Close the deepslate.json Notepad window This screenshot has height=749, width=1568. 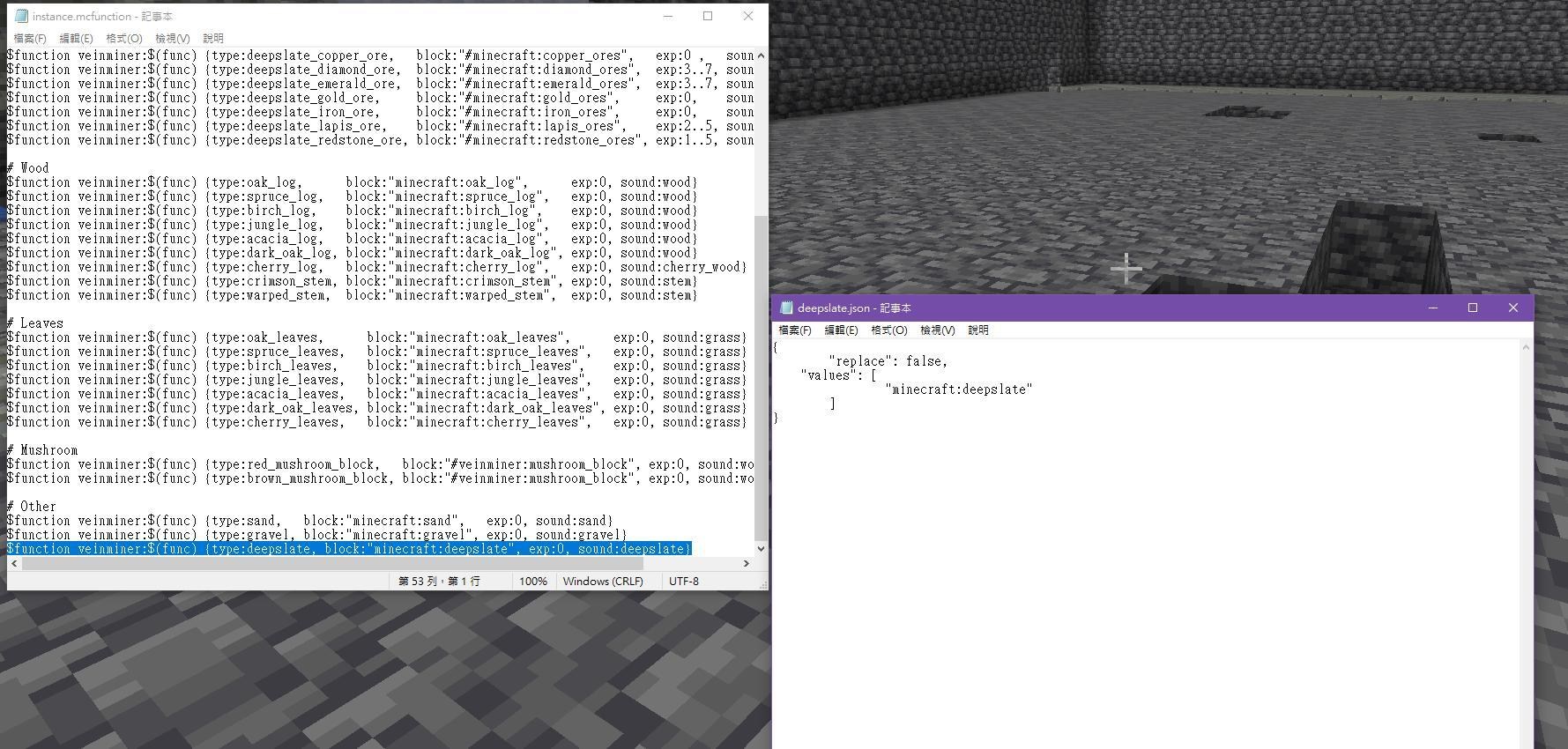coord(1513,308)
